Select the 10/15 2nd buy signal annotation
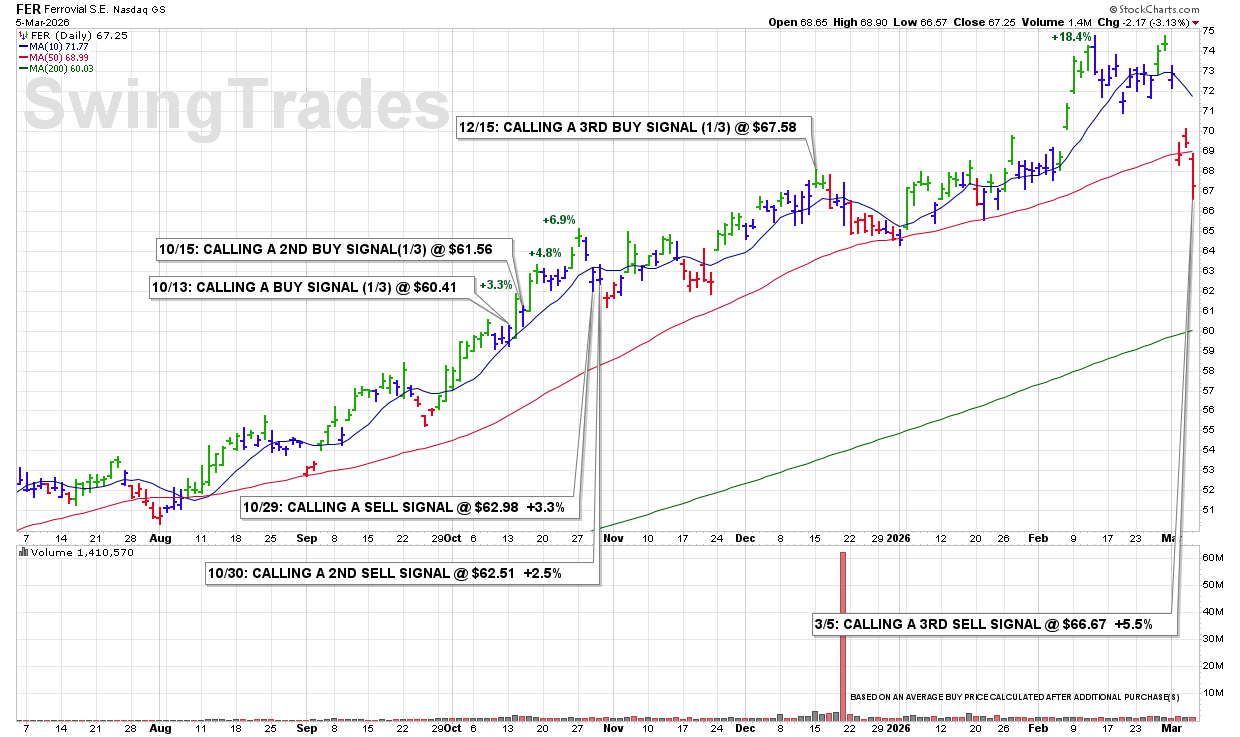Image resolution: width=1240 pixels, height=737 pixels. pos(332,249)
